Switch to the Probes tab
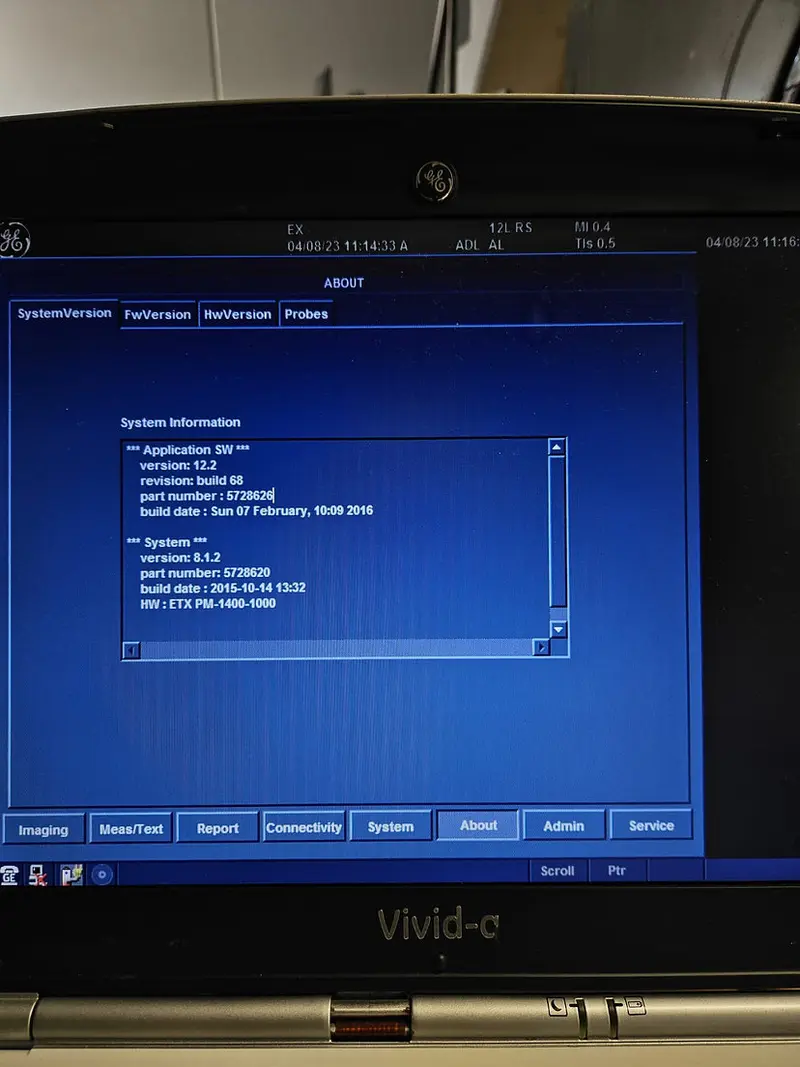 (x=306, y=314)
